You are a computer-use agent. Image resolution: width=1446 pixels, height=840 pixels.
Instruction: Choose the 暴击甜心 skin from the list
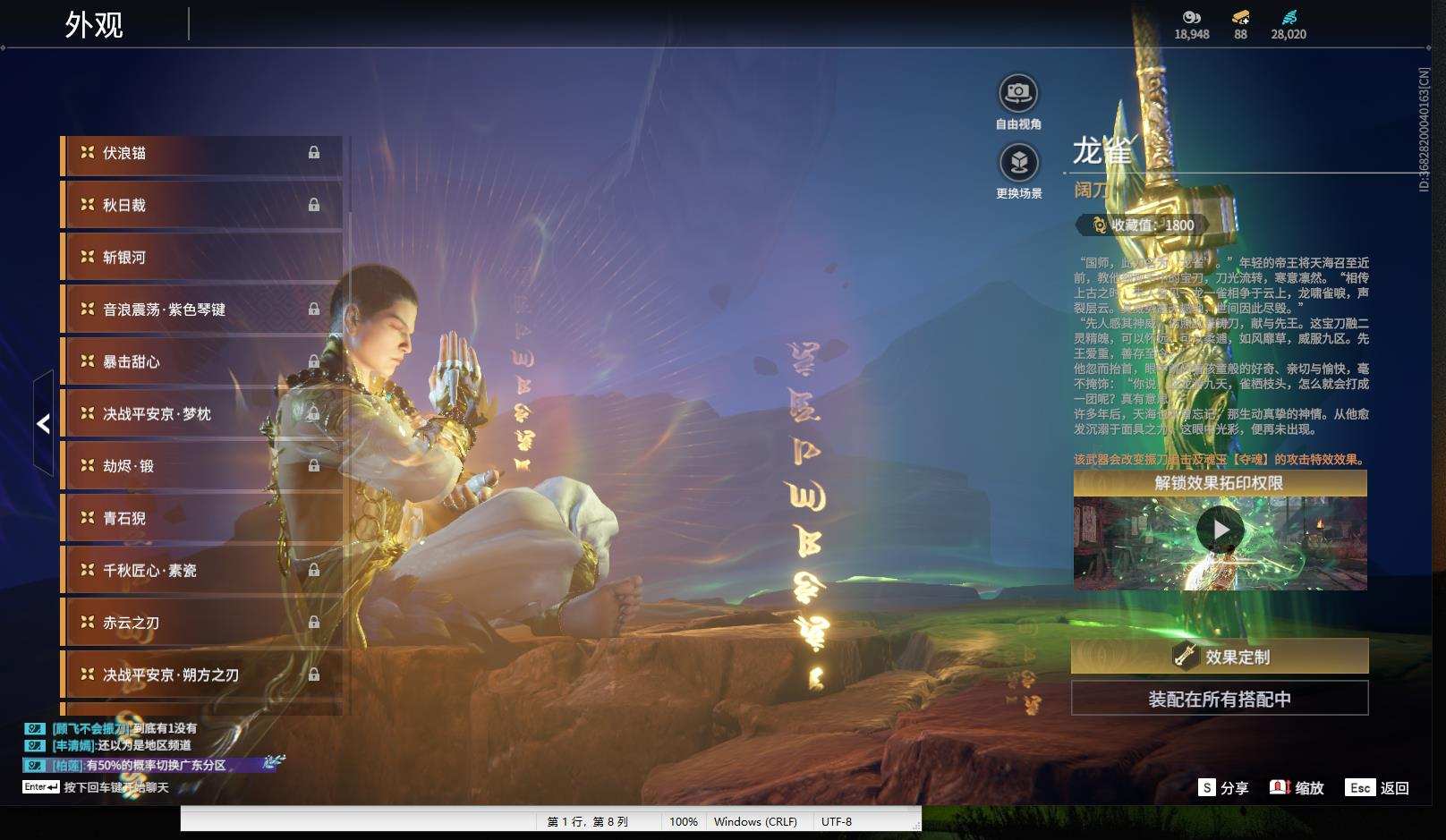[x=201, y=362]
